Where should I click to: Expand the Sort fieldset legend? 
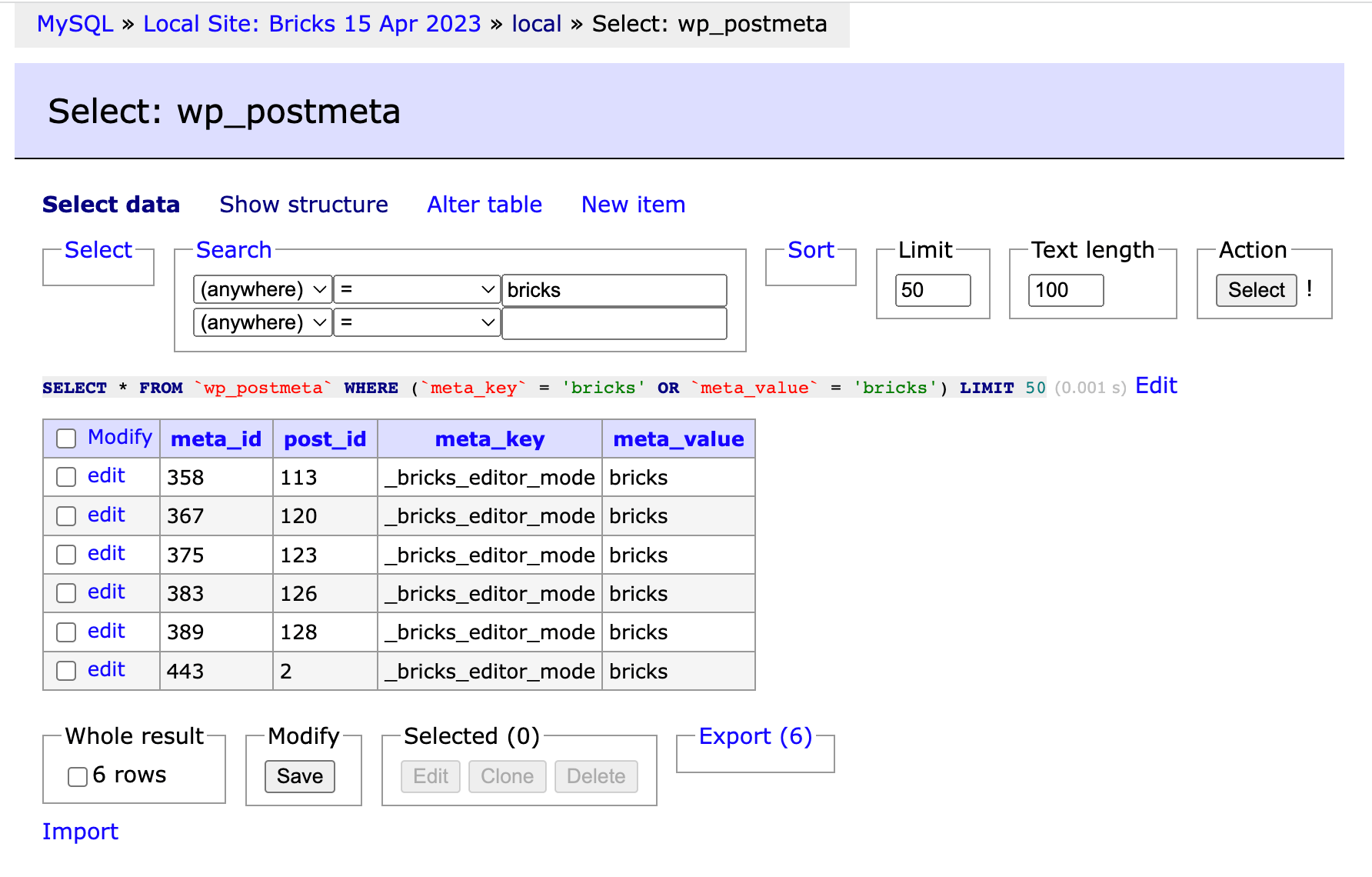811,250
